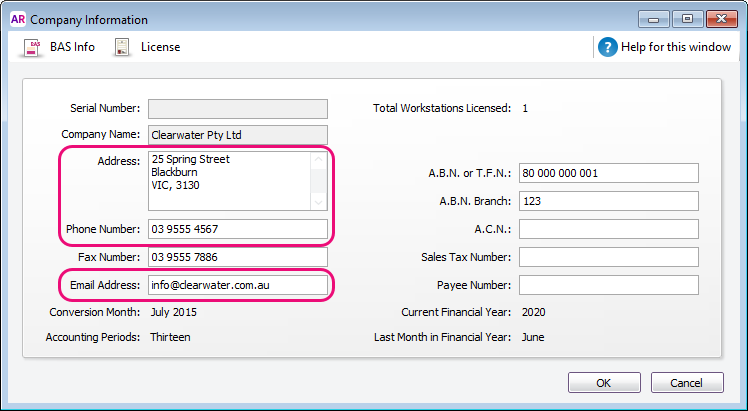Image resolution: width=748 pixels, height=411 pixels.
Task: Click the Address box scroll down arrow
Action: [x=319, y=203]
